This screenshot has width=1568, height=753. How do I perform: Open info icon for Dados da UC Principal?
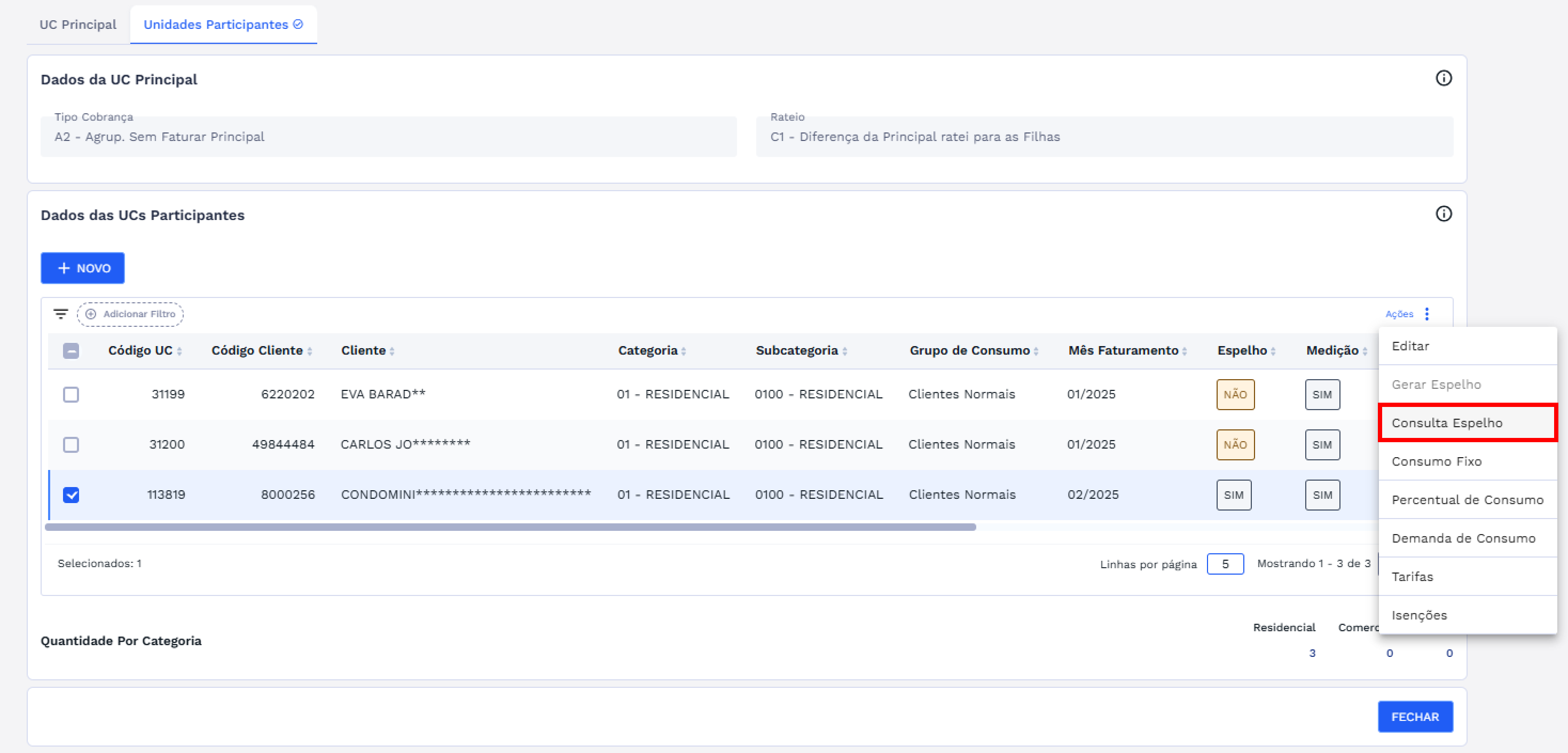coord(1443,79)
